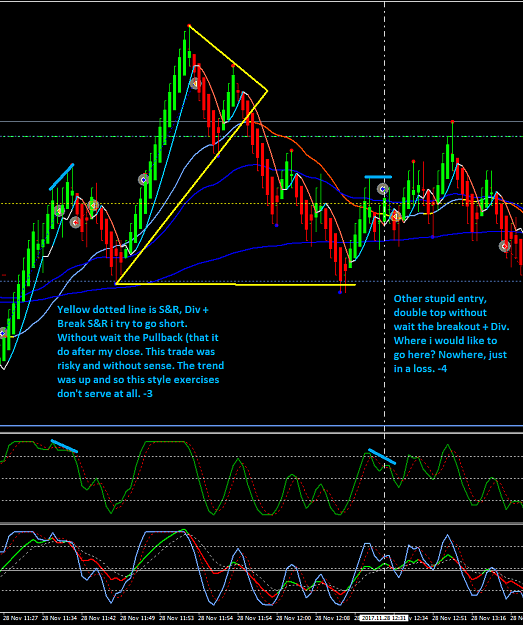The width and height of the screenshot is (523, 625).
Task: Click the 28 Nov 13:16 time label
Action: (488, 618)
